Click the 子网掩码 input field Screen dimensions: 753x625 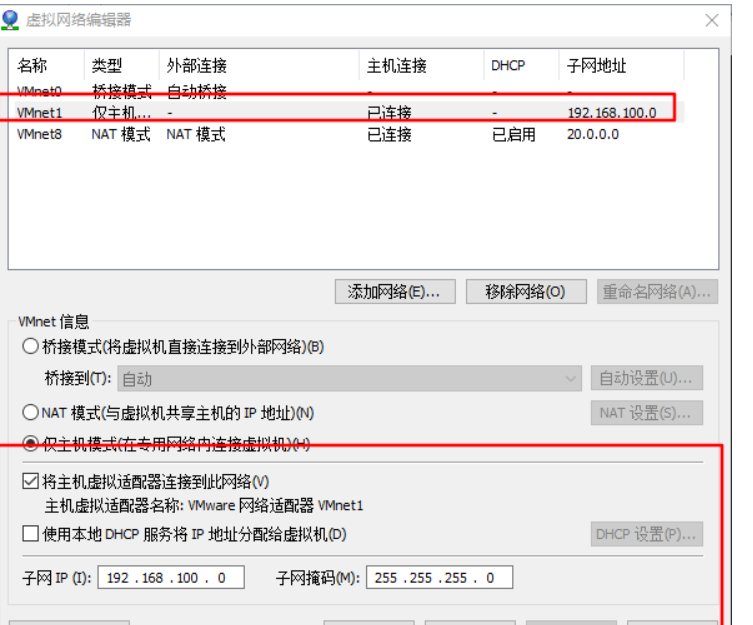pyautogui.click(x=439, y=577)
